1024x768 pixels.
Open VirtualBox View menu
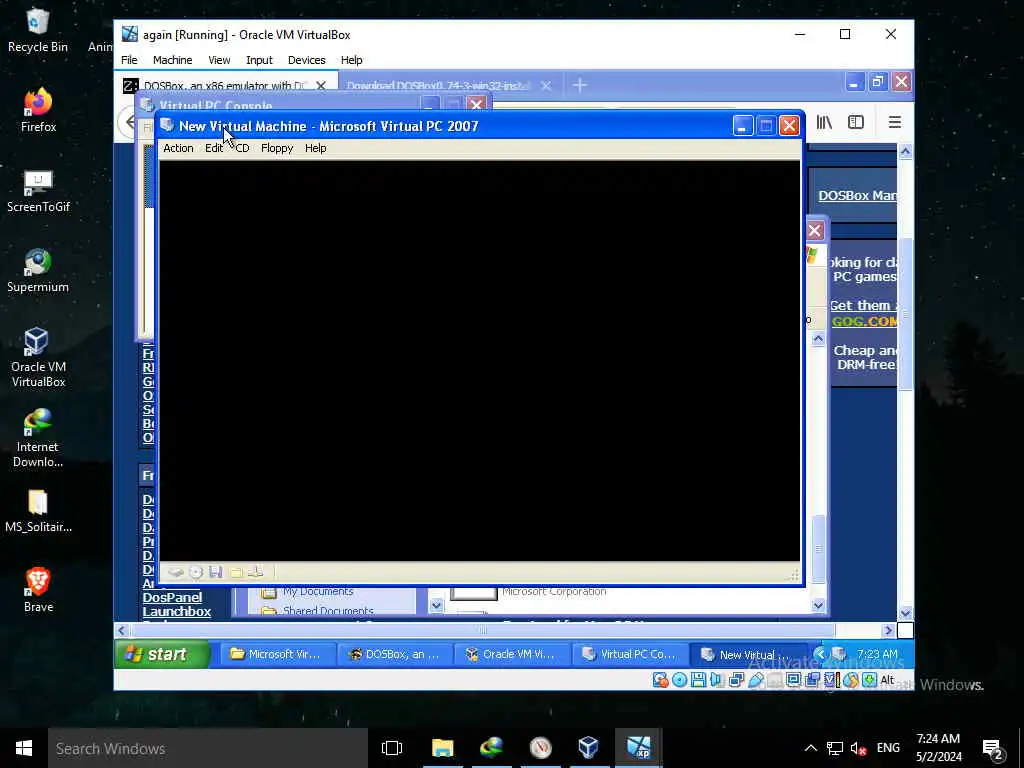(x=219, y=60)
